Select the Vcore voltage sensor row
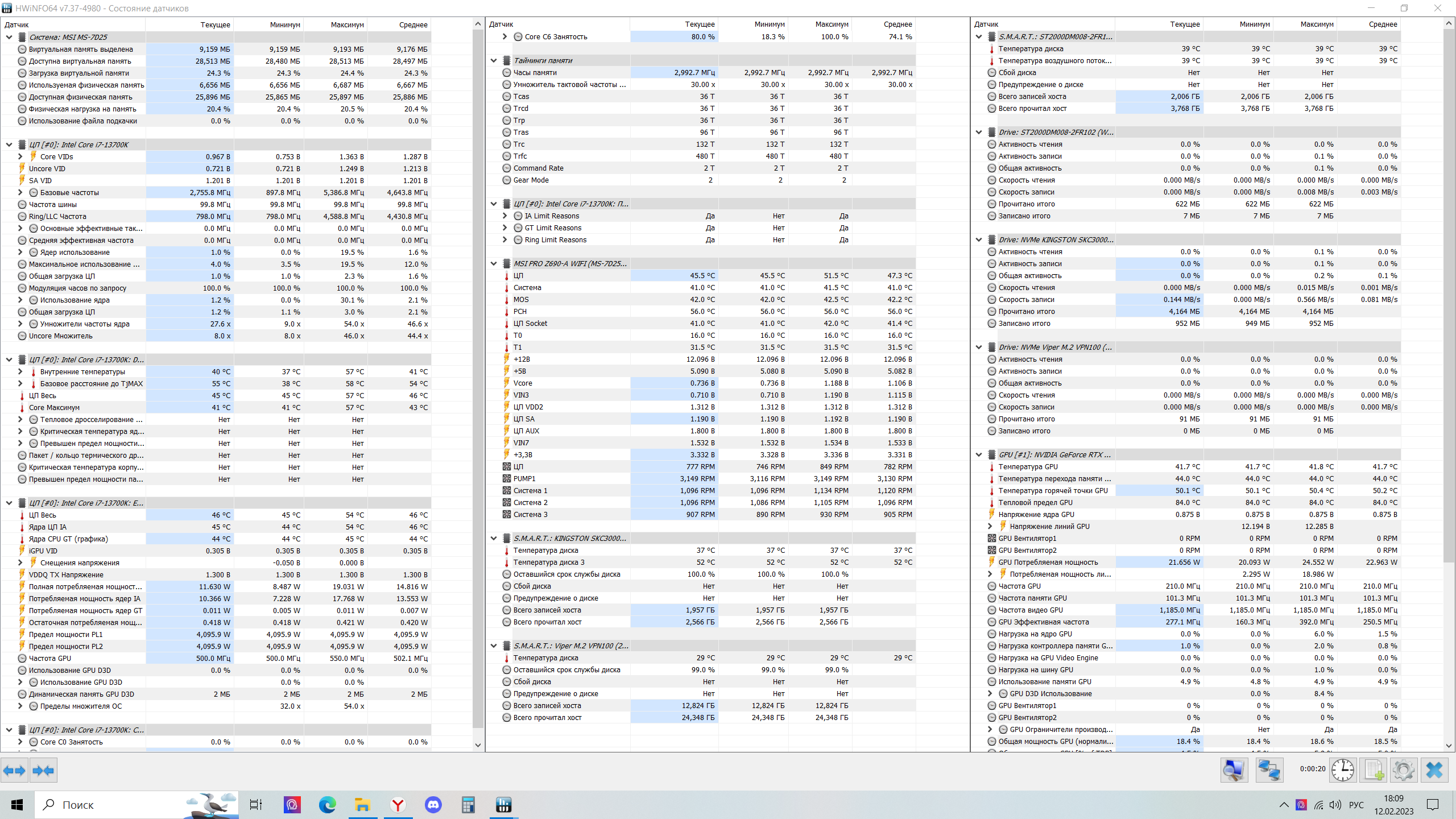This screenshot has height=819, width=1456. coord(523,383)
